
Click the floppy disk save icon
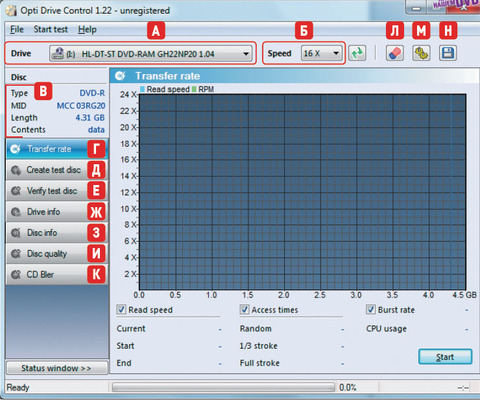click(447, 53)
